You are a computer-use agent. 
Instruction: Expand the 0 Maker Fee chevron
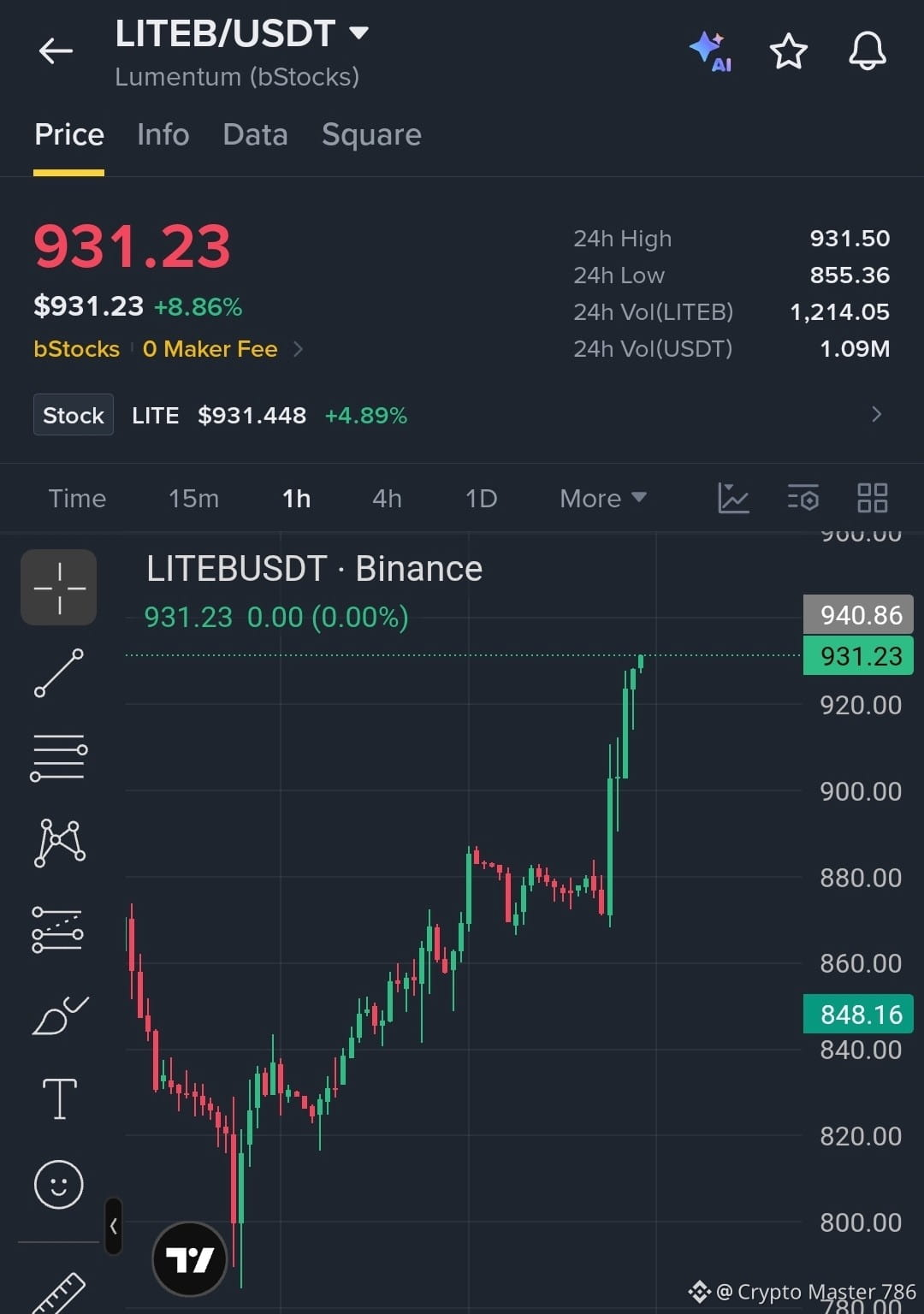pyautogui.click(x=298, y=349)
